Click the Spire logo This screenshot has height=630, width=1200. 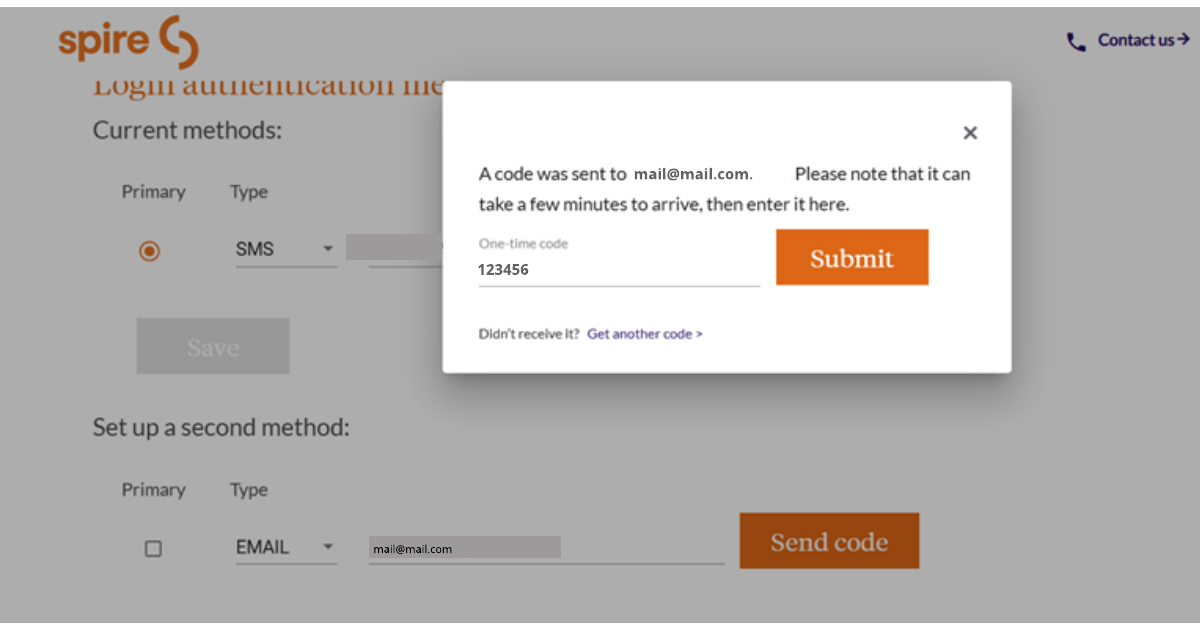pyautogui.click(x=128, y=41)
